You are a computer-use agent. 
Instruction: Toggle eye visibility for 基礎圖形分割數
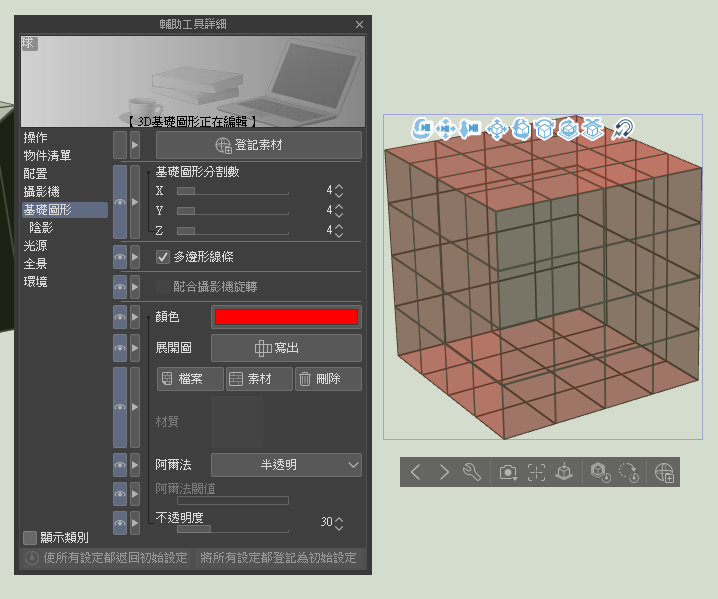[x=120, y=202]
